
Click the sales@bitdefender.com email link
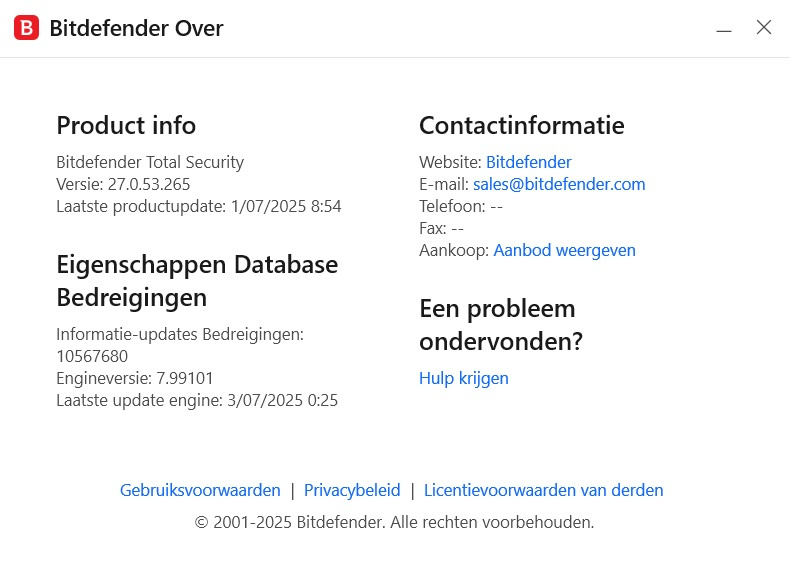click(x=559, y=184)
